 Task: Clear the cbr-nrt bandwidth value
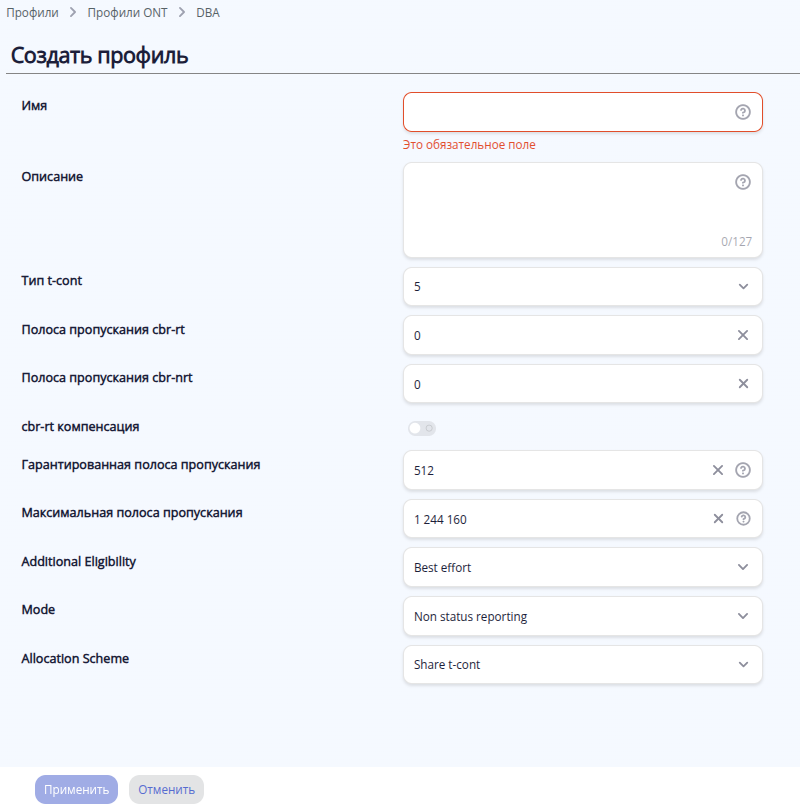tap(743, 384)
